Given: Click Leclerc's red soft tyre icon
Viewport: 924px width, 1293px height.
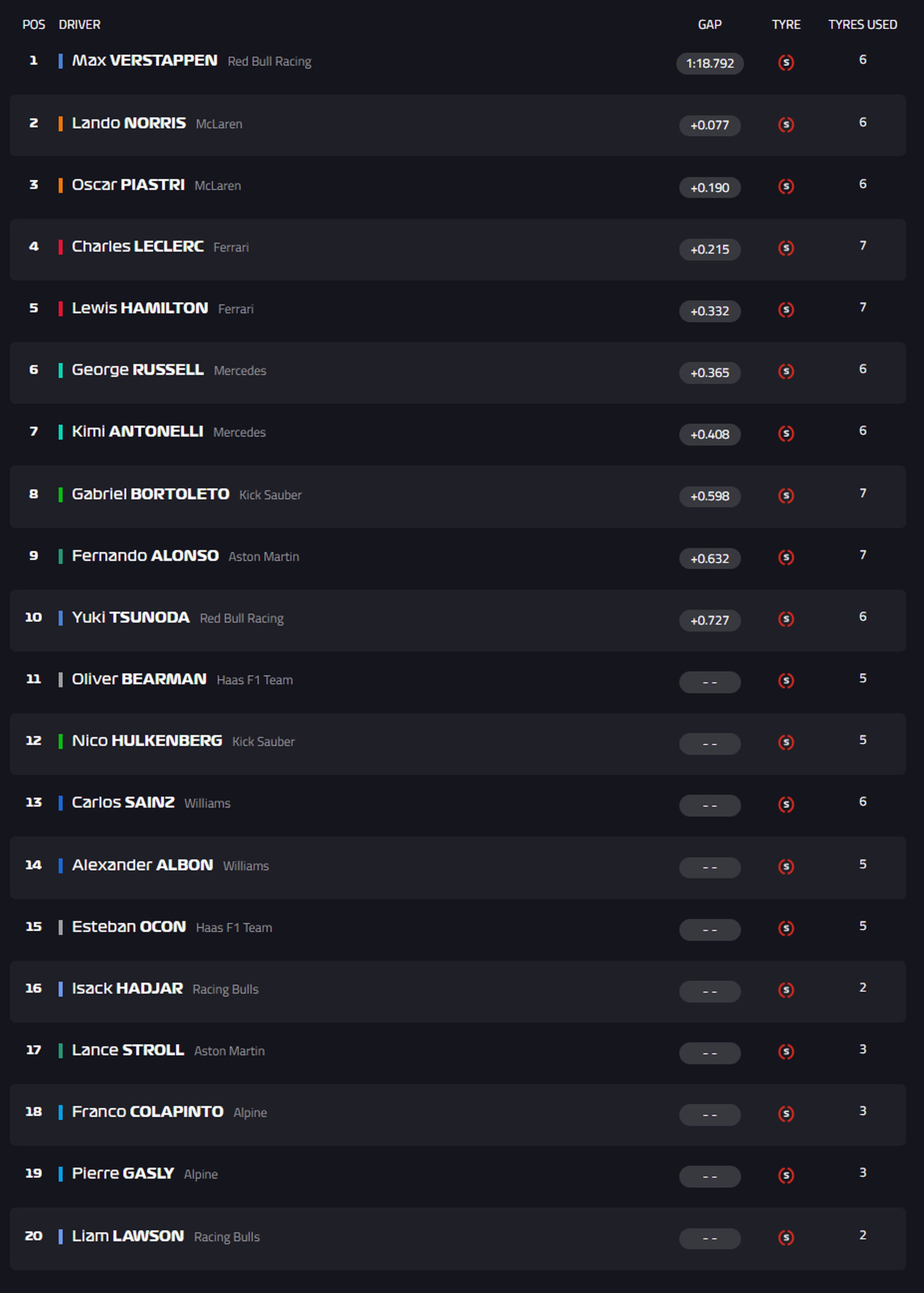Looking at the screenshot, I should pos(785,248).
